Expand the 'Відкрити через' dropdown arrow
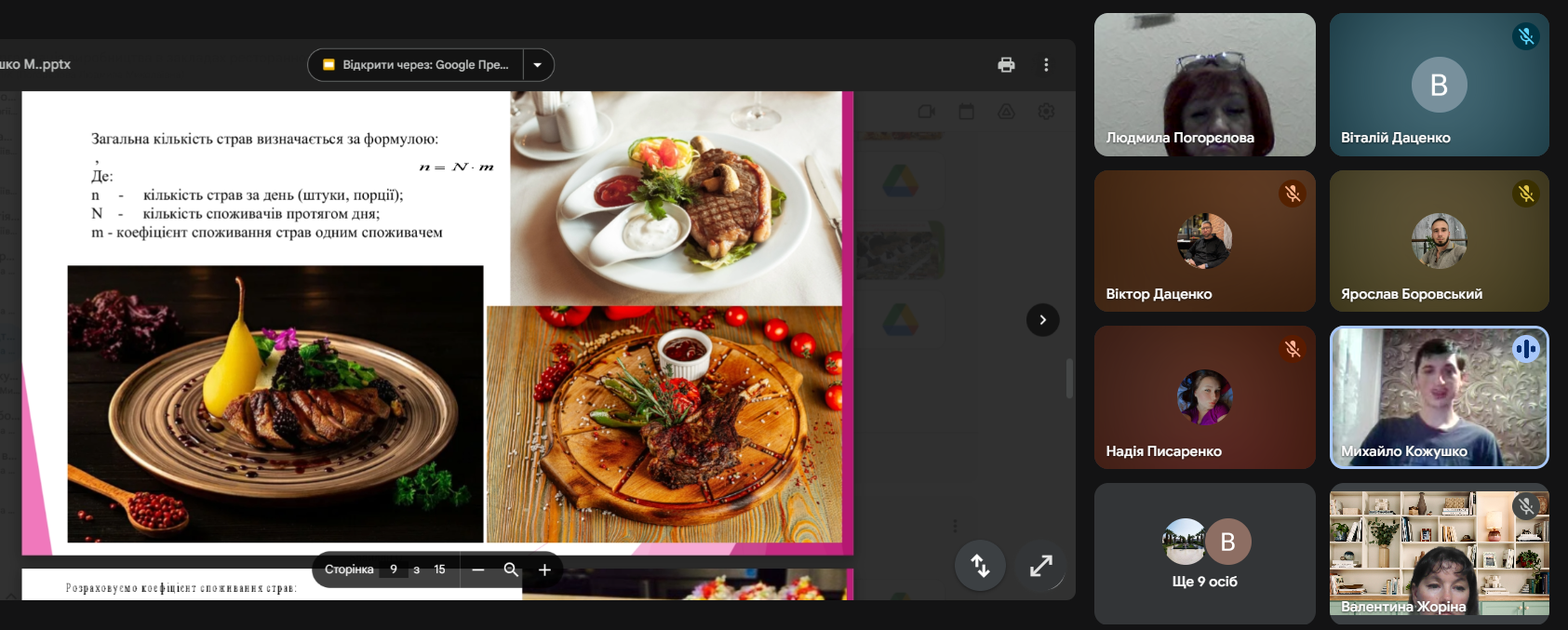This screenshot has width=1568, height=630. [x=538, y=65]
